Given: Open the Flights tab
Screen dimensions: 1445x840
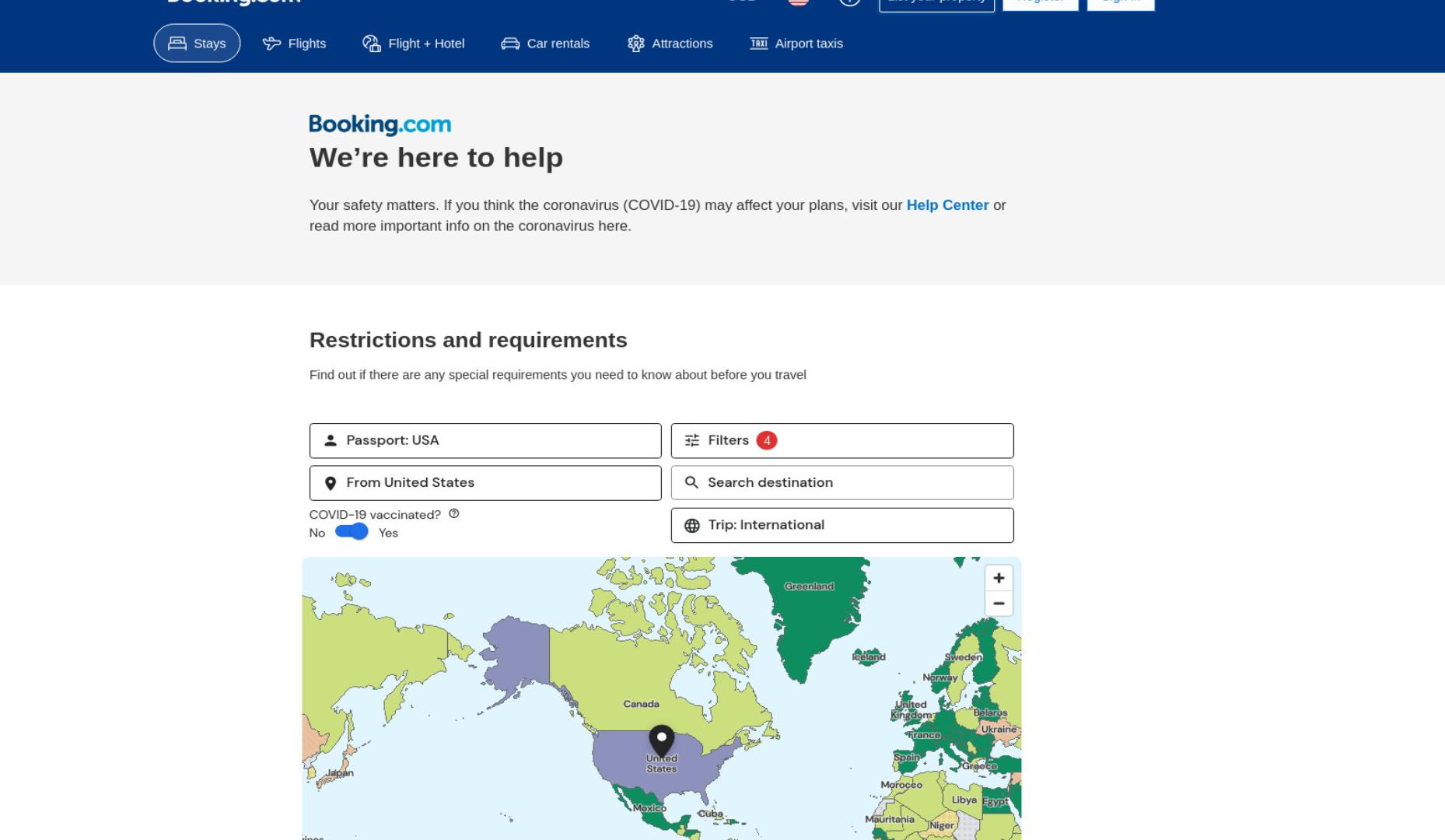Looking at the screenshot, I should click(x=294, y=44).
